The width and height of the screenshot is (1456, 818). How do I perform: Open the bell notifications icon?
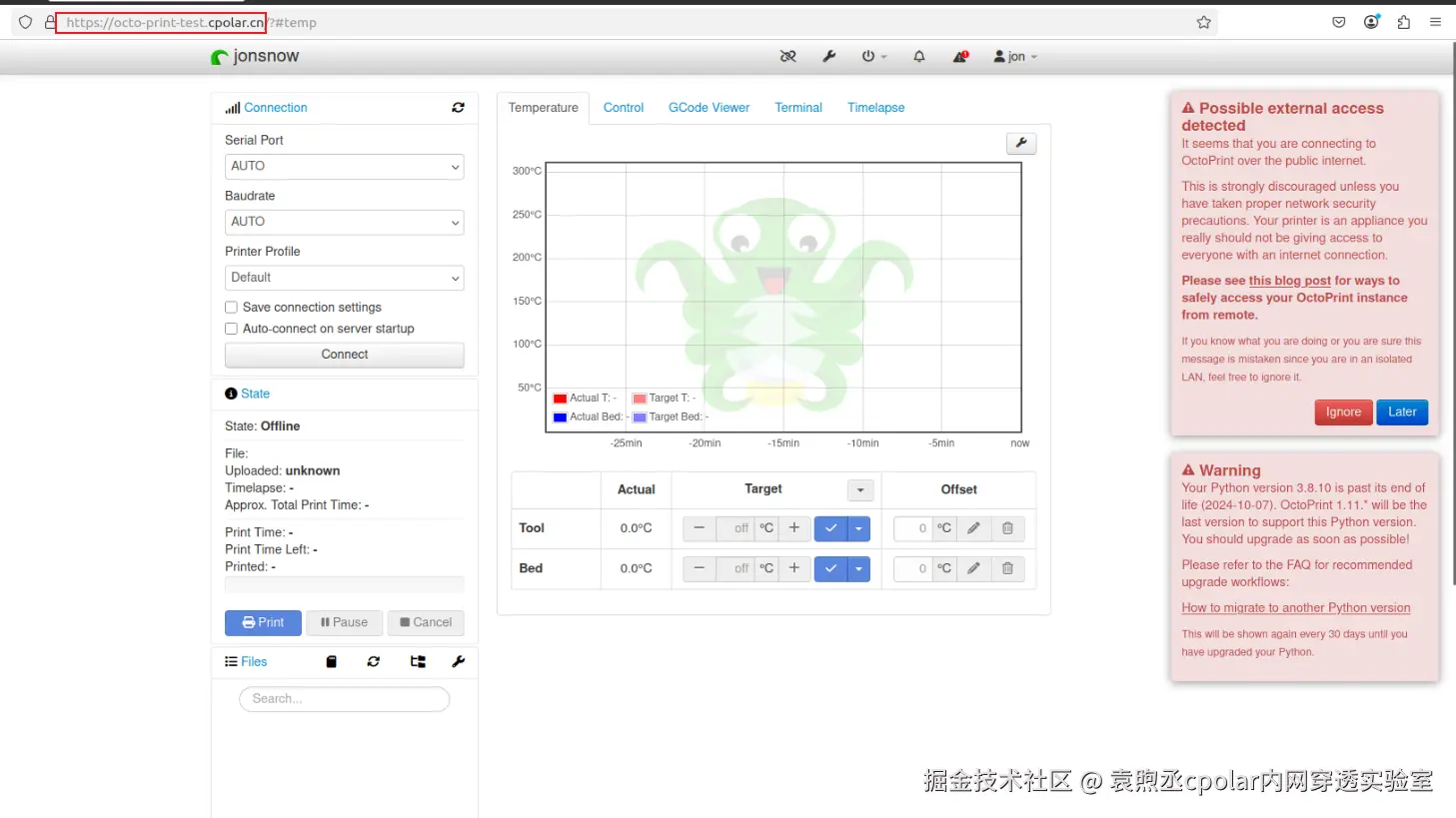(919, 57)
